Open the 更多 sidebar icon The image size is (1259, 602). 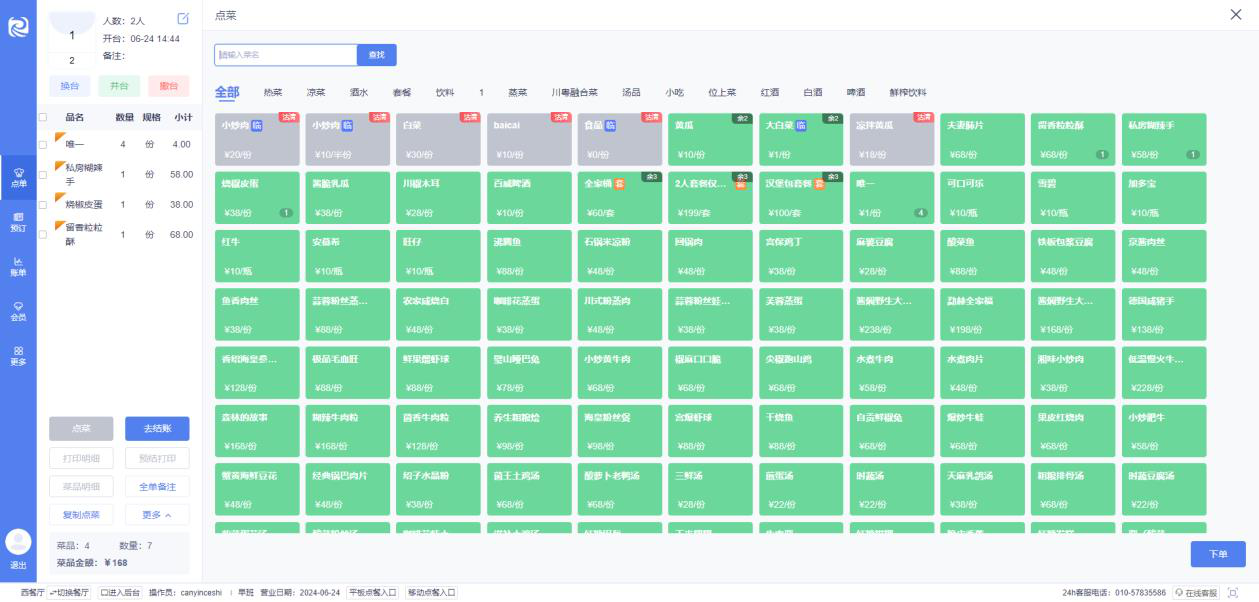[x=18, y=355]
